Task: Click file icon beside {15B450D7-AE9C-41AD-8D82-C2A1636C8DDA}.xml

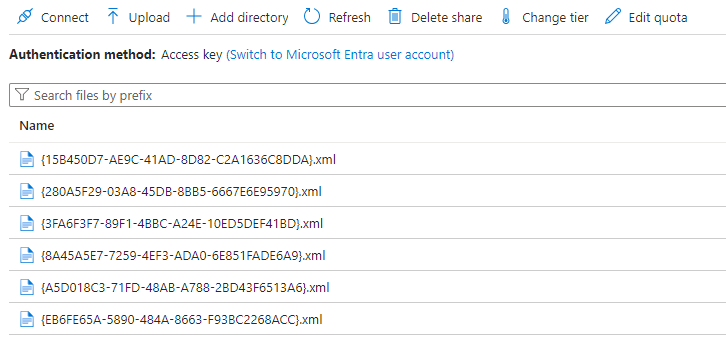Action: coord(27,159)
